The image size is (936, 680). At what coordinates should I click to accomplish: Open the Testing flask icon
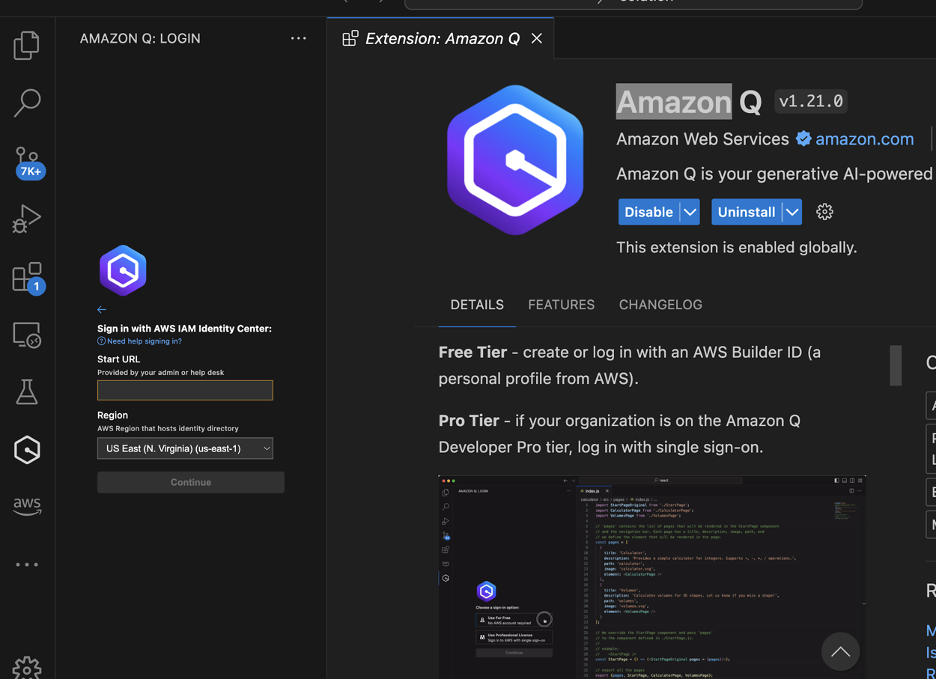click(27, 392)
